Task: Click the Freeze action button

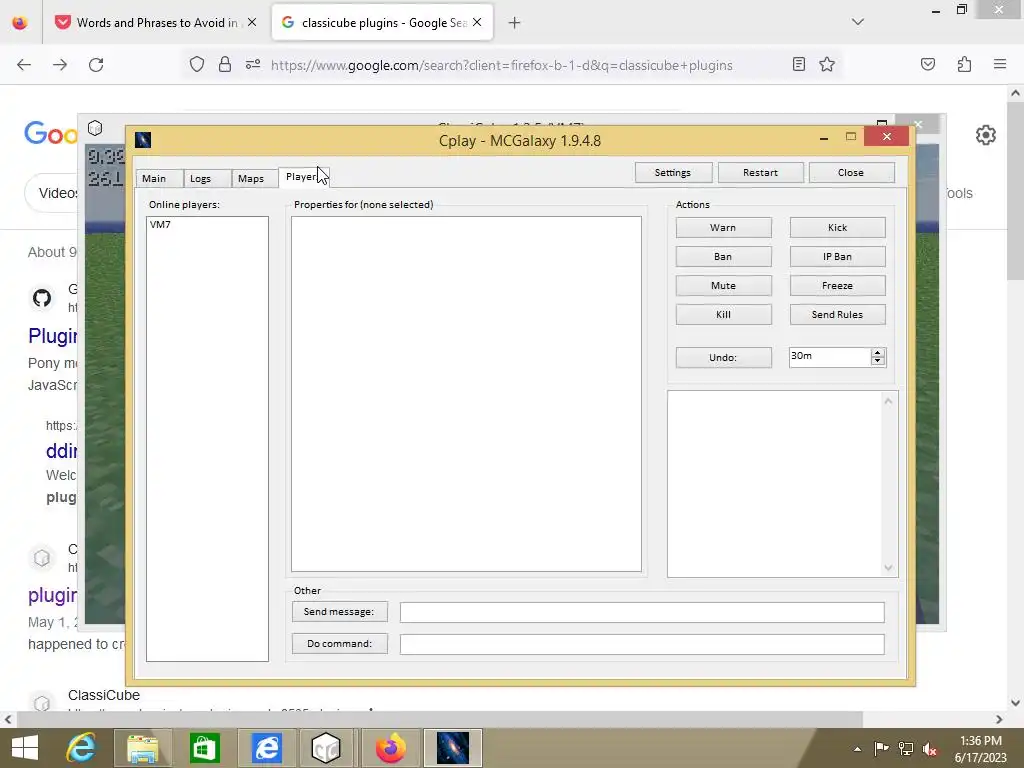Action: tap(837, 285)
